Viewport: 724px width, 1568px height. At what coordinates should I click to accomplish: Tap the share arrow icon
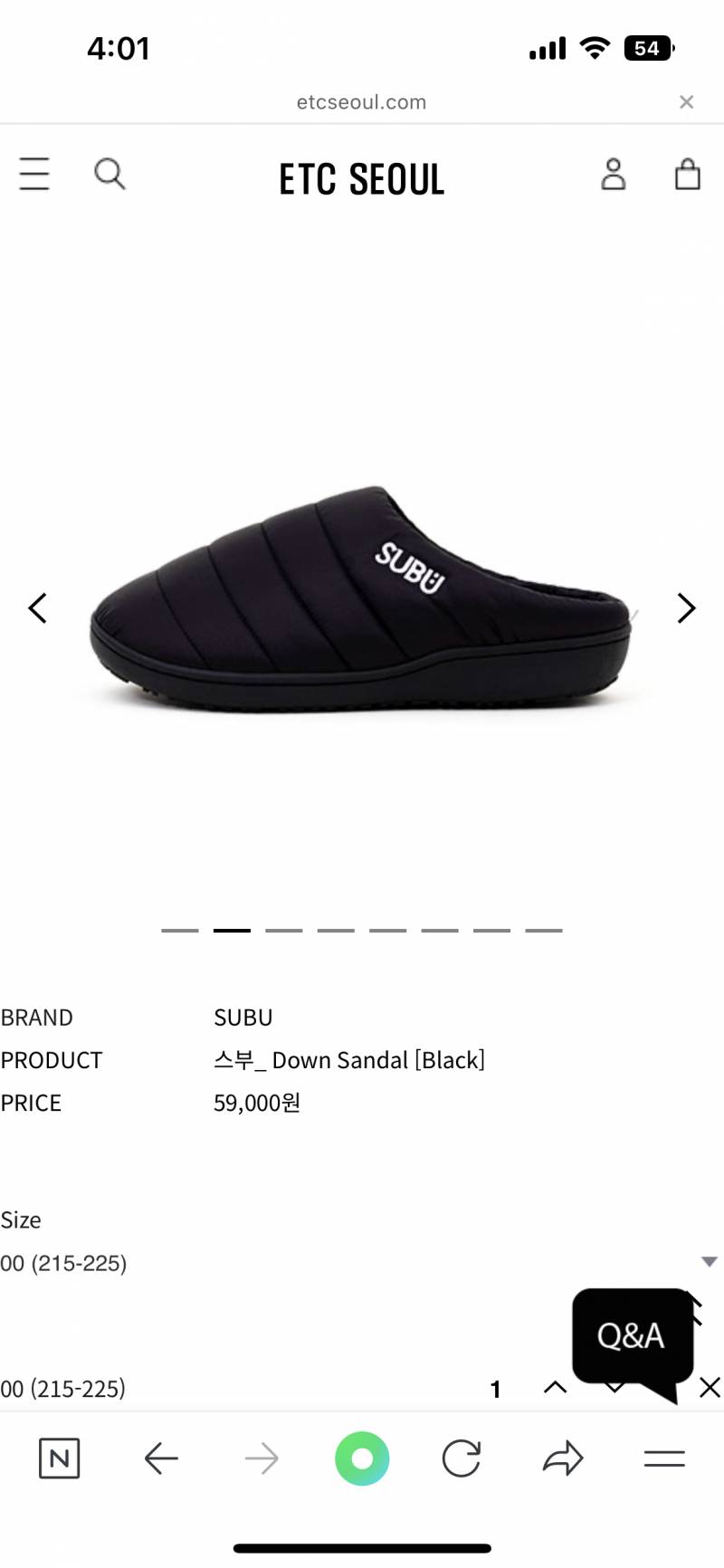[563, 1458]
